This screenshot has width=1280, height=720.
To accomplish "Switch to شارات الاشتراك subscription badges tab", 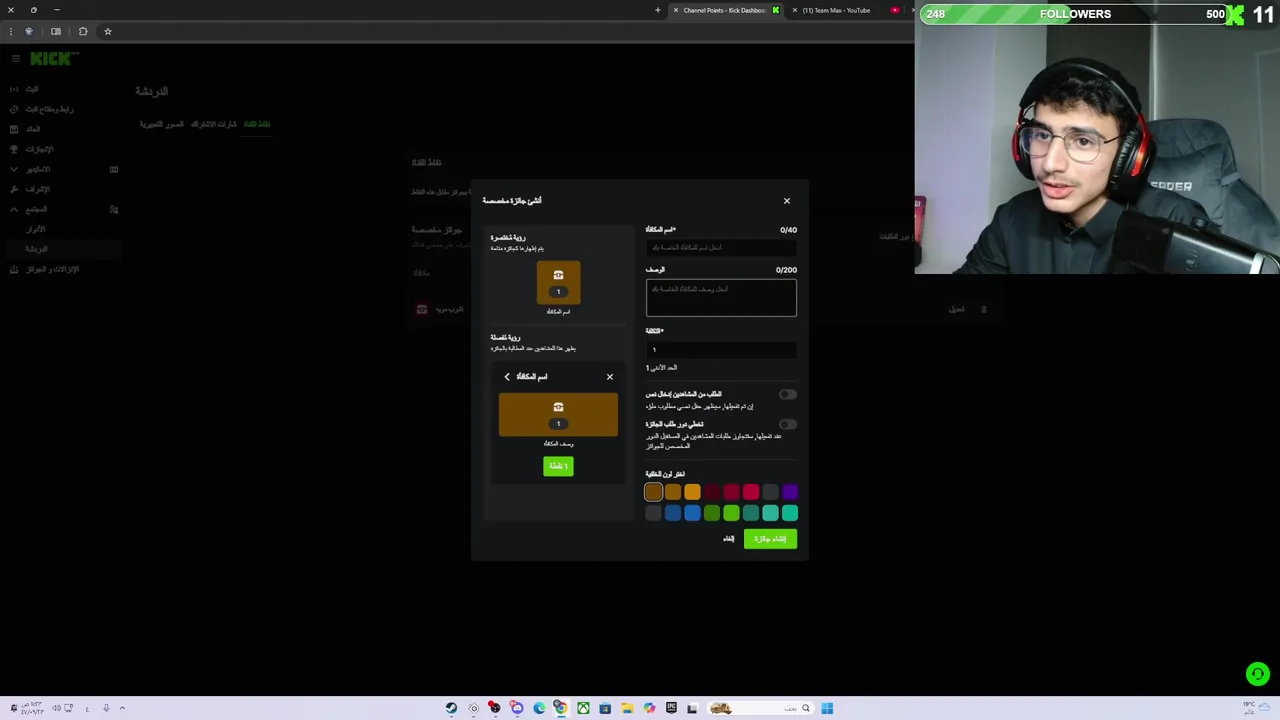I will pyautogui.click(x=214, y=124).
